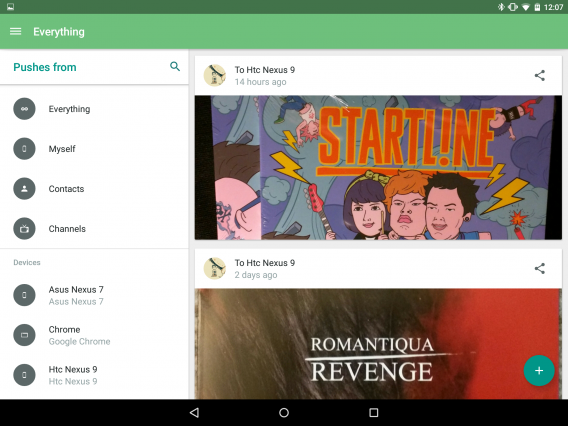Tap the 14 hours ago timestamp
Screen dimensions: 568x426
(x=260, y=82)
